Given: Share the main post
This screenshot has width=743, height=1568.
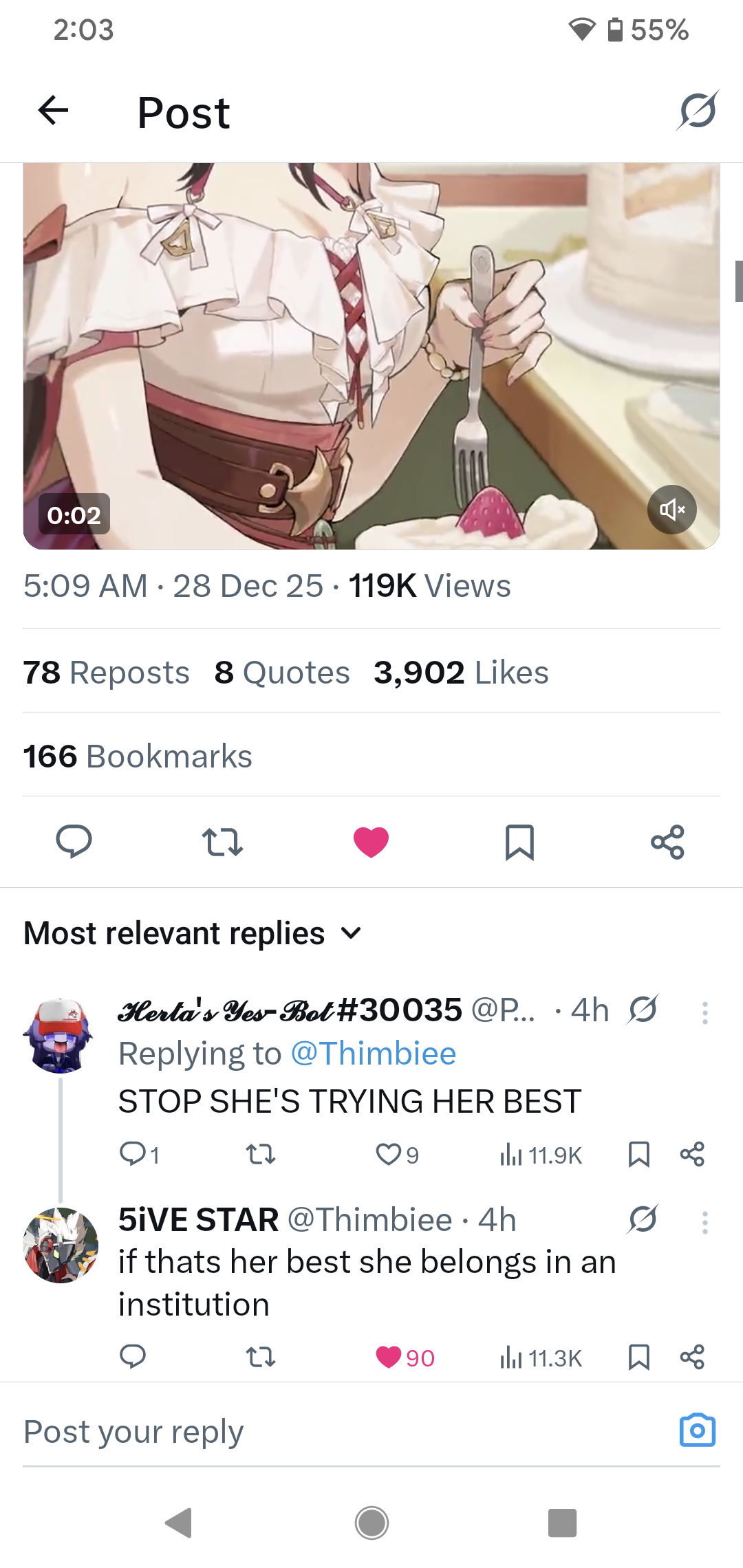Looking at the screenshot, I should point(668,842).
